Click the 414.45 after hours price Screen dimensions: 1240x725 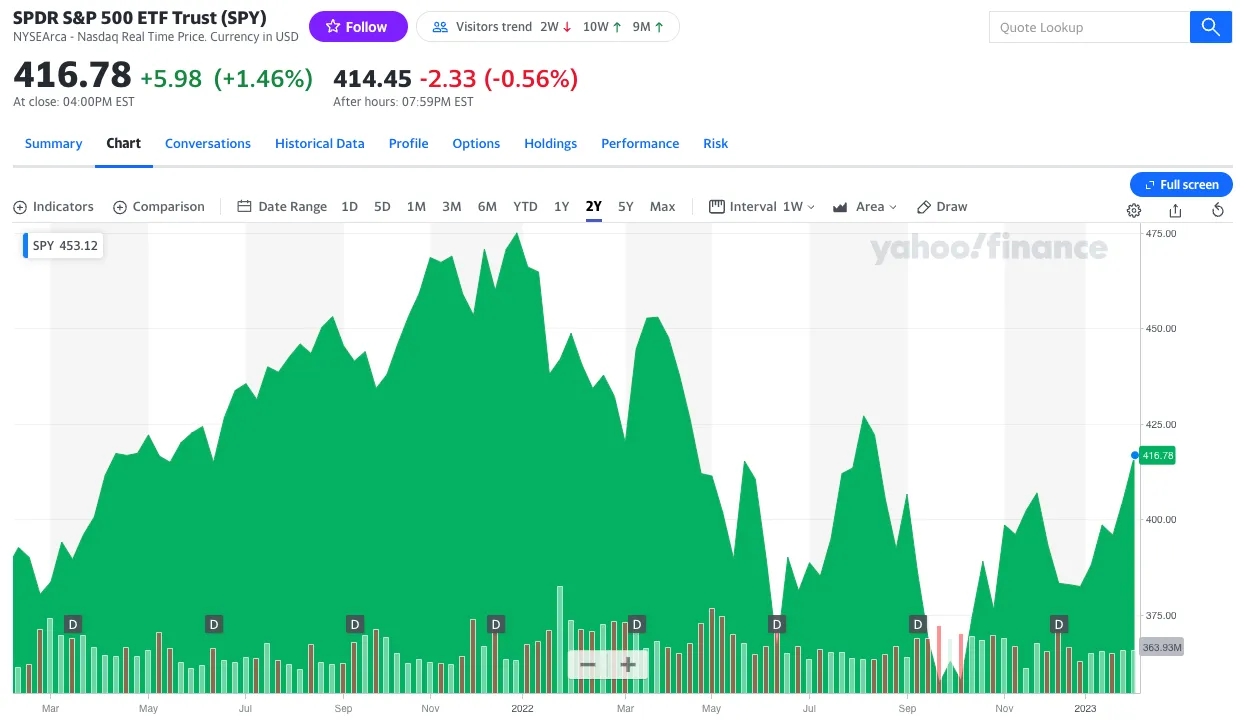[x=372, y=78]
